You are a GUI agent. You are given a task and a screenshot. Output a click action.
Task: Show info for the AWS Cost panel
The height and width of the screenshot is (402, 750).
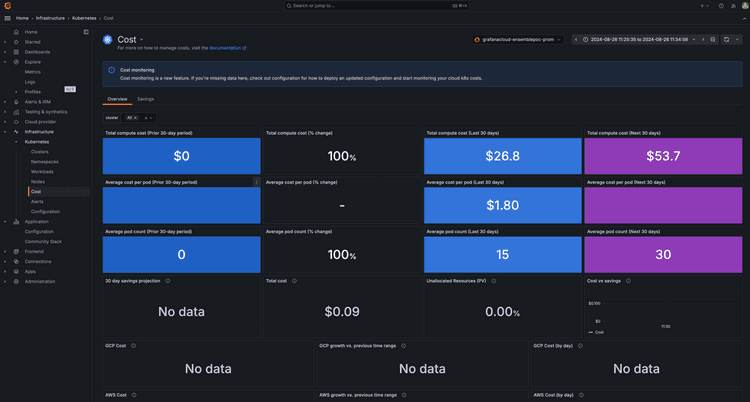tap(134, 395)
